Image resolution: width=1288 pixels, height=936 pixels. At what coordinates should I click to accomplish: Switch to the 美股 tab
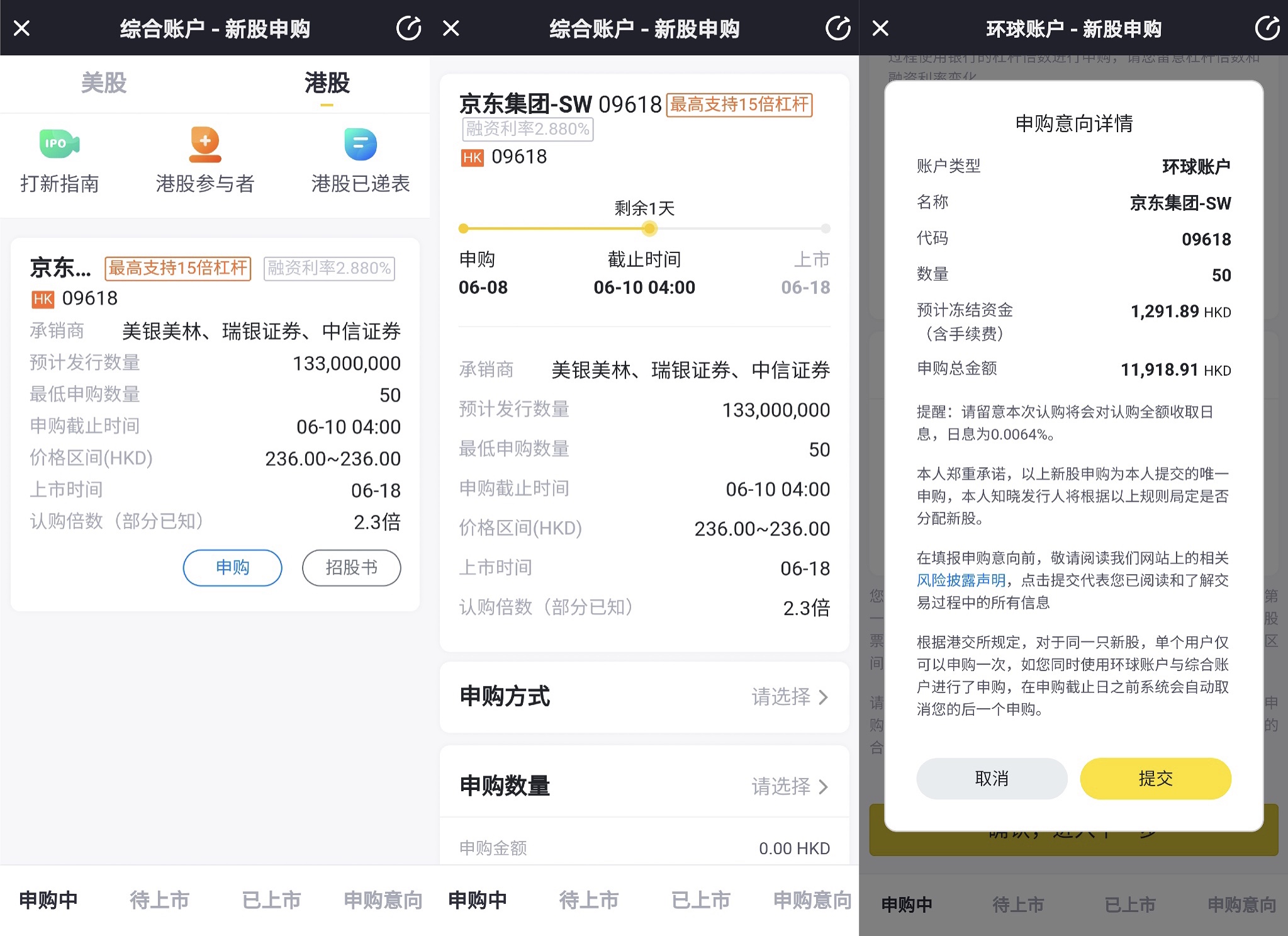tap(104, 83)
